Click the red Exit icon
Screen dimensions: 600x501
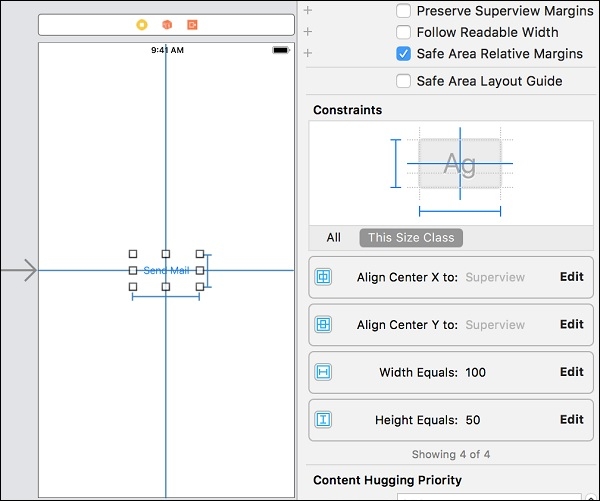pyautogui.click(x=192, y=24)
